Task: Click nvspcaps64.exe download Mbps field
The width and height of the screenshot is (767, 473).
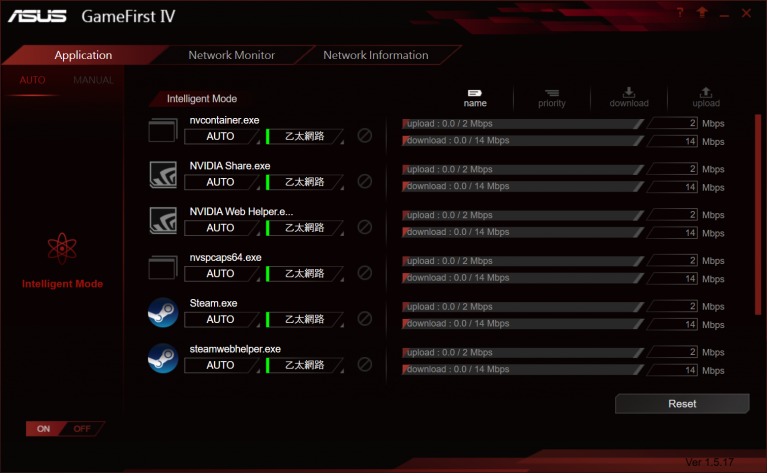Action: (x=673, y=279)
